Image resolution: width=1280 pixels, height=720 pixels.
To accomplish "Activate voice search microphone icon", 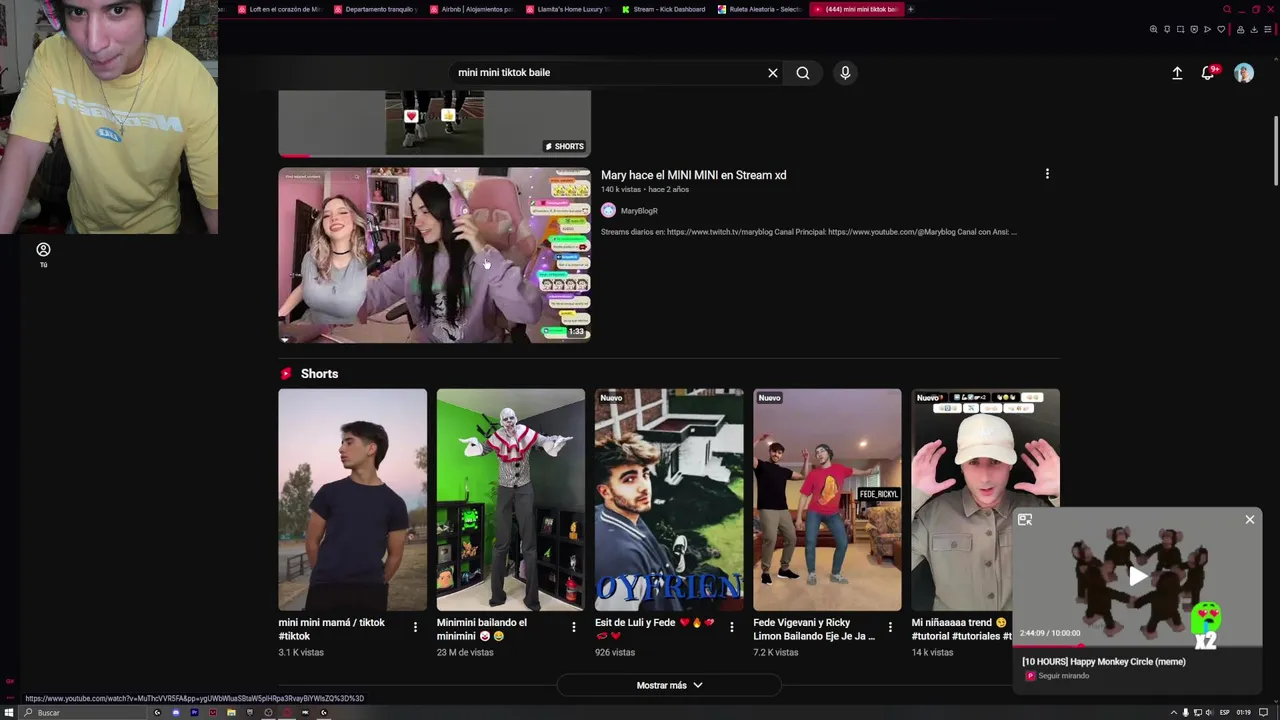I will coord(845,73).
